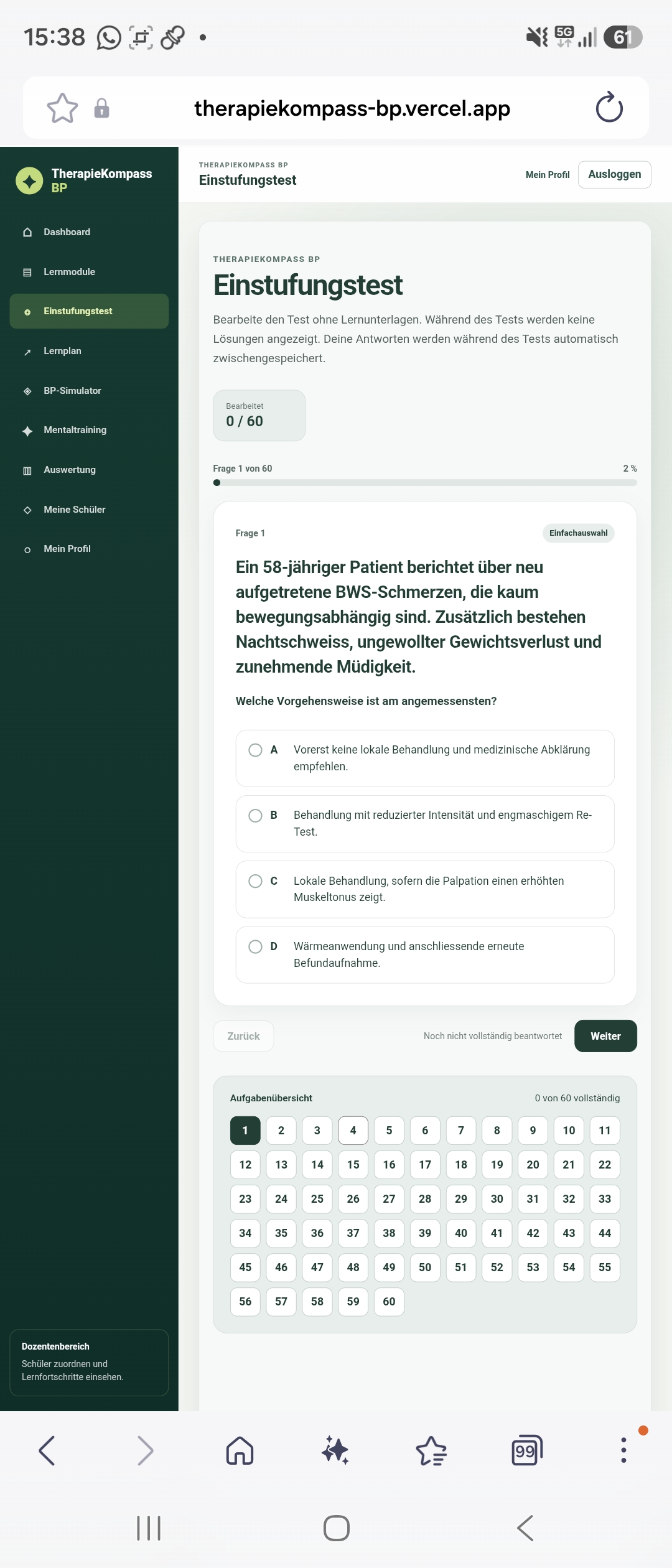Open BP-Simulator in the sidebar
The image size is (672, 1568).
[x=89, y=391]
